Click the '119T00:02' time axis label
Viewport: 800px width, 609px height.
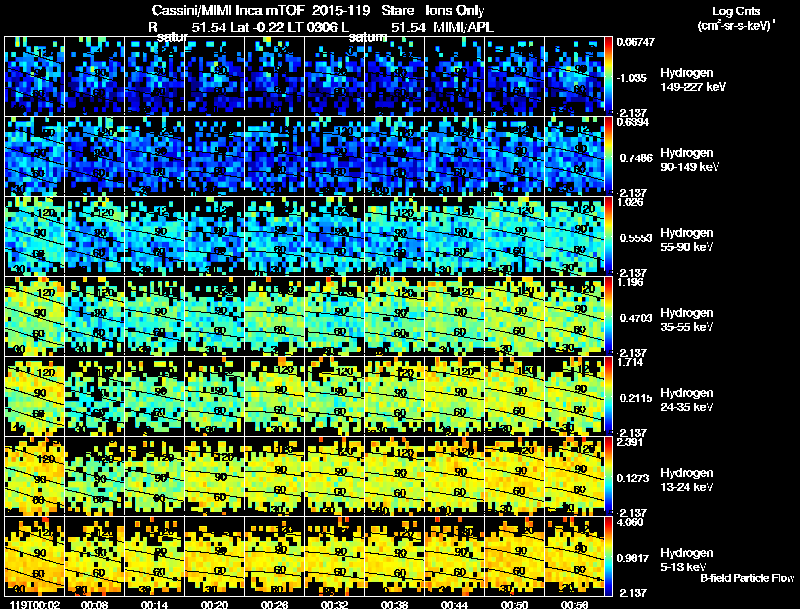[35, 604]
